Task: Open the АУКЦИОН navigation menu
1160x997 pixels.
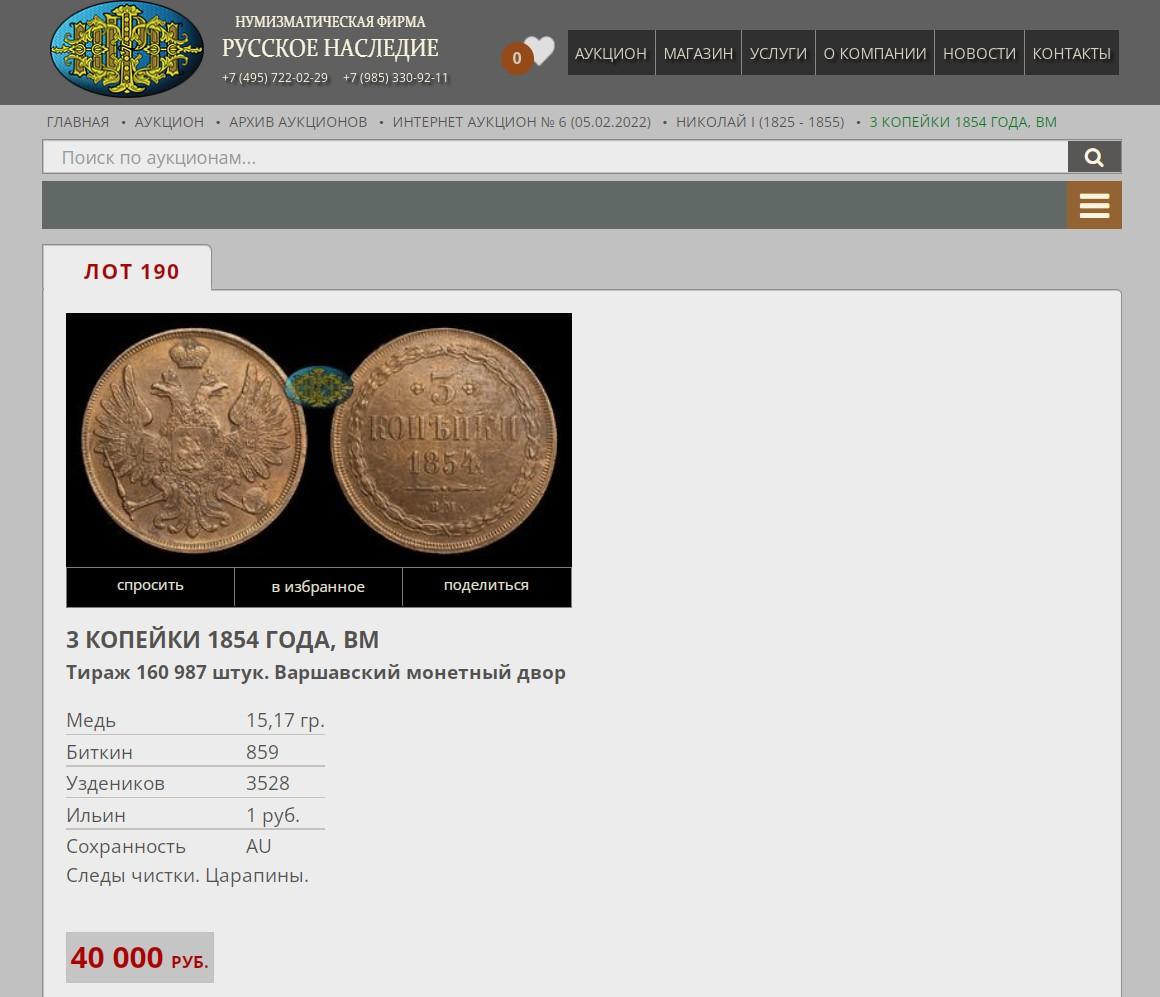Action: 610,53
